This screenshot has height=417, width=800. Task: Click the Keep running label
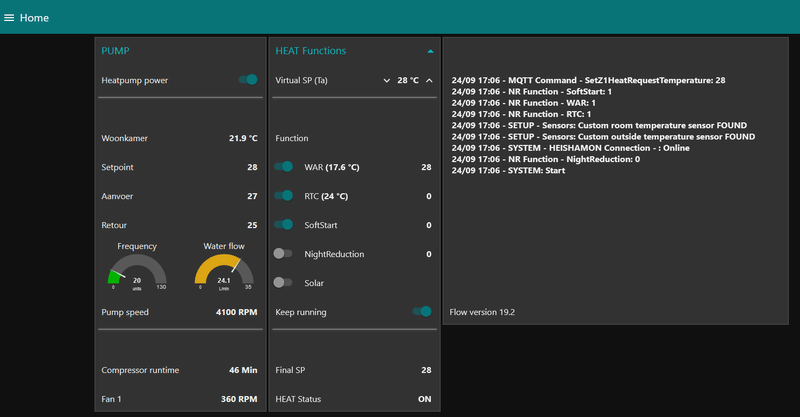301,312
